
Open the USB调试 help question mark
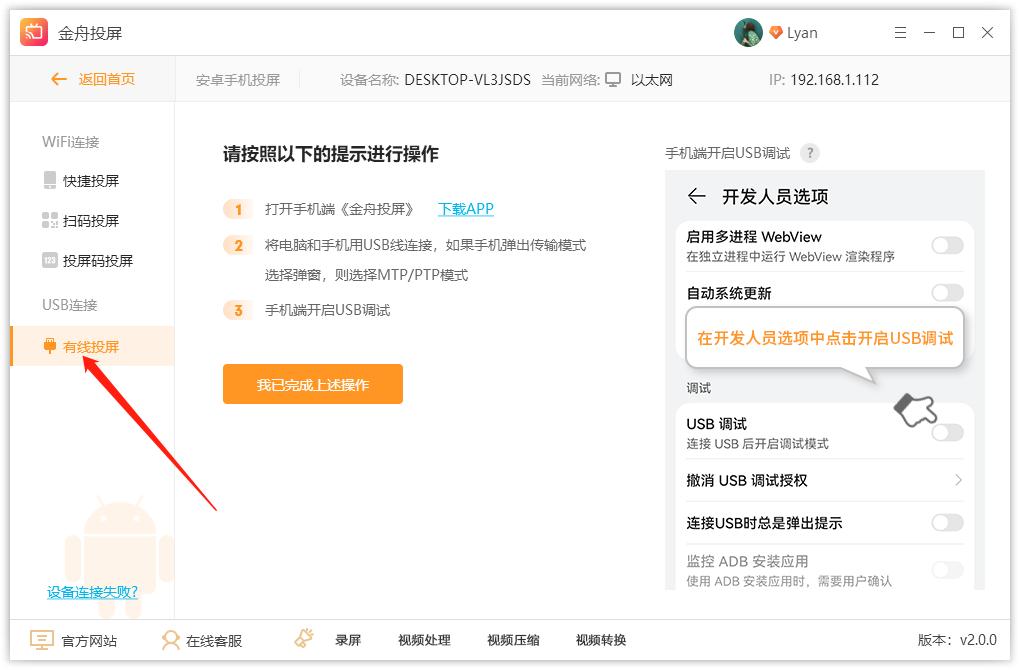click(810, 153)
